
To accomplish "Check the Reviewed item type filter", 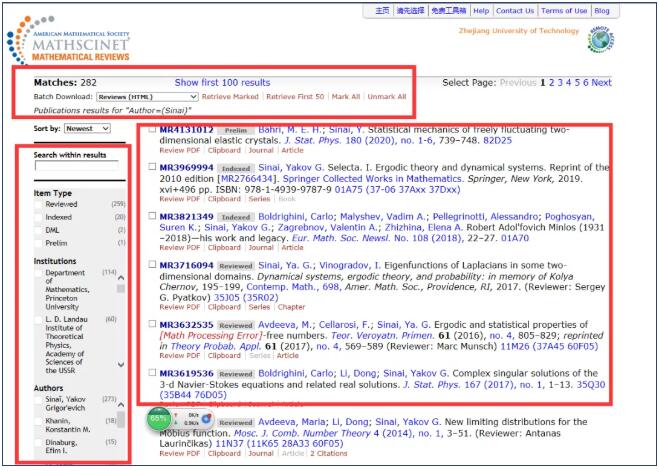I will coord(39,204).
